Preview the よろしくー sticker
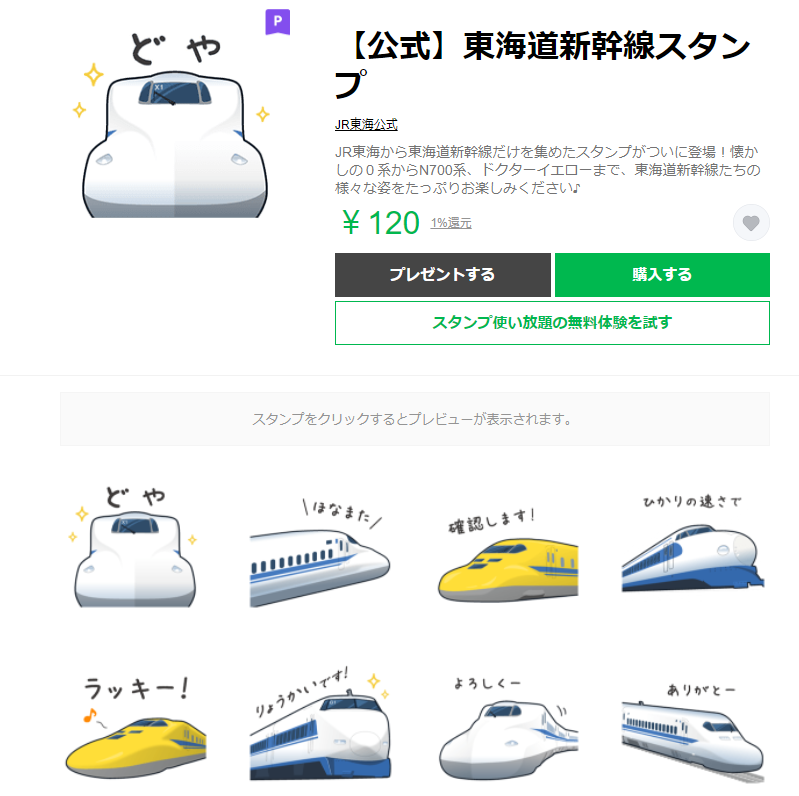This screenshot has width=799, height=796. (x=508, y=728)
